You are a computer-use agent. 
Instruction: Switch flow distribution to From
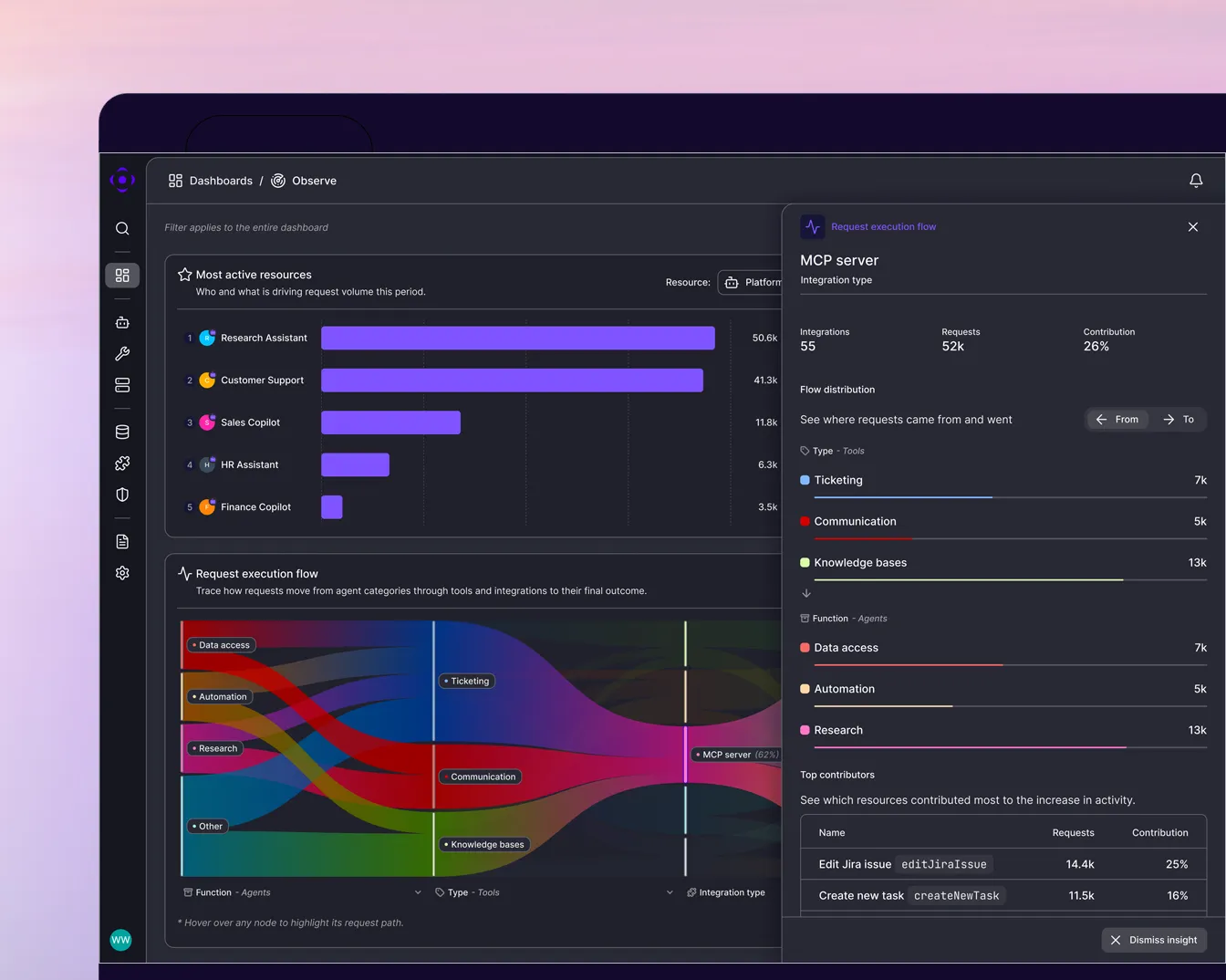coord(1117,420)
